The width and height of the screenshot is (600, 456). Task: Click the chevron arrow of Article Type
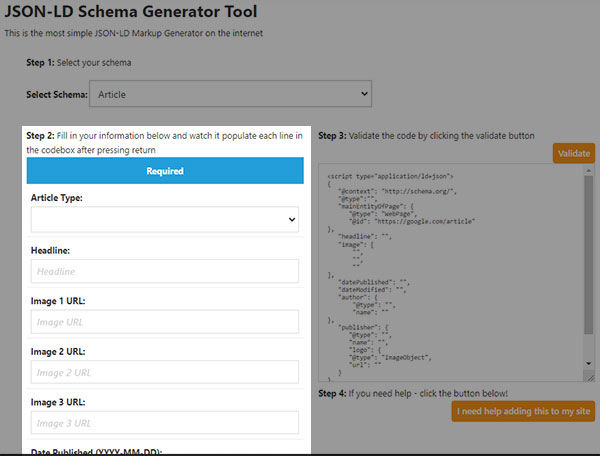292,220
